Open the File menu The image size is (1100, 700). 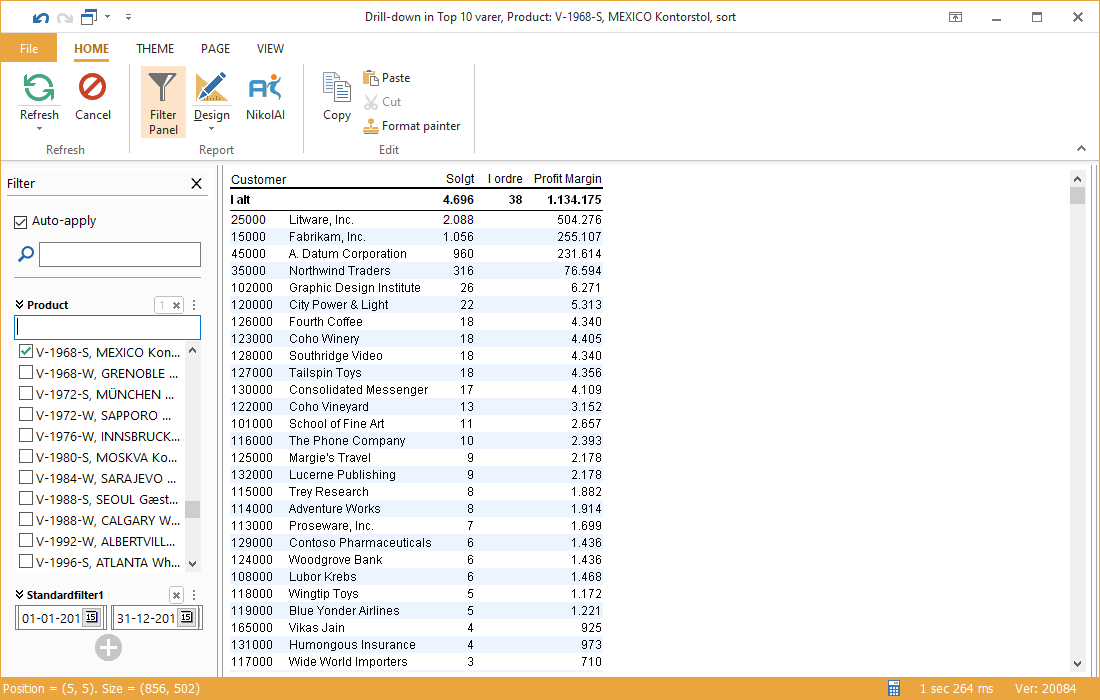(29, 48)
